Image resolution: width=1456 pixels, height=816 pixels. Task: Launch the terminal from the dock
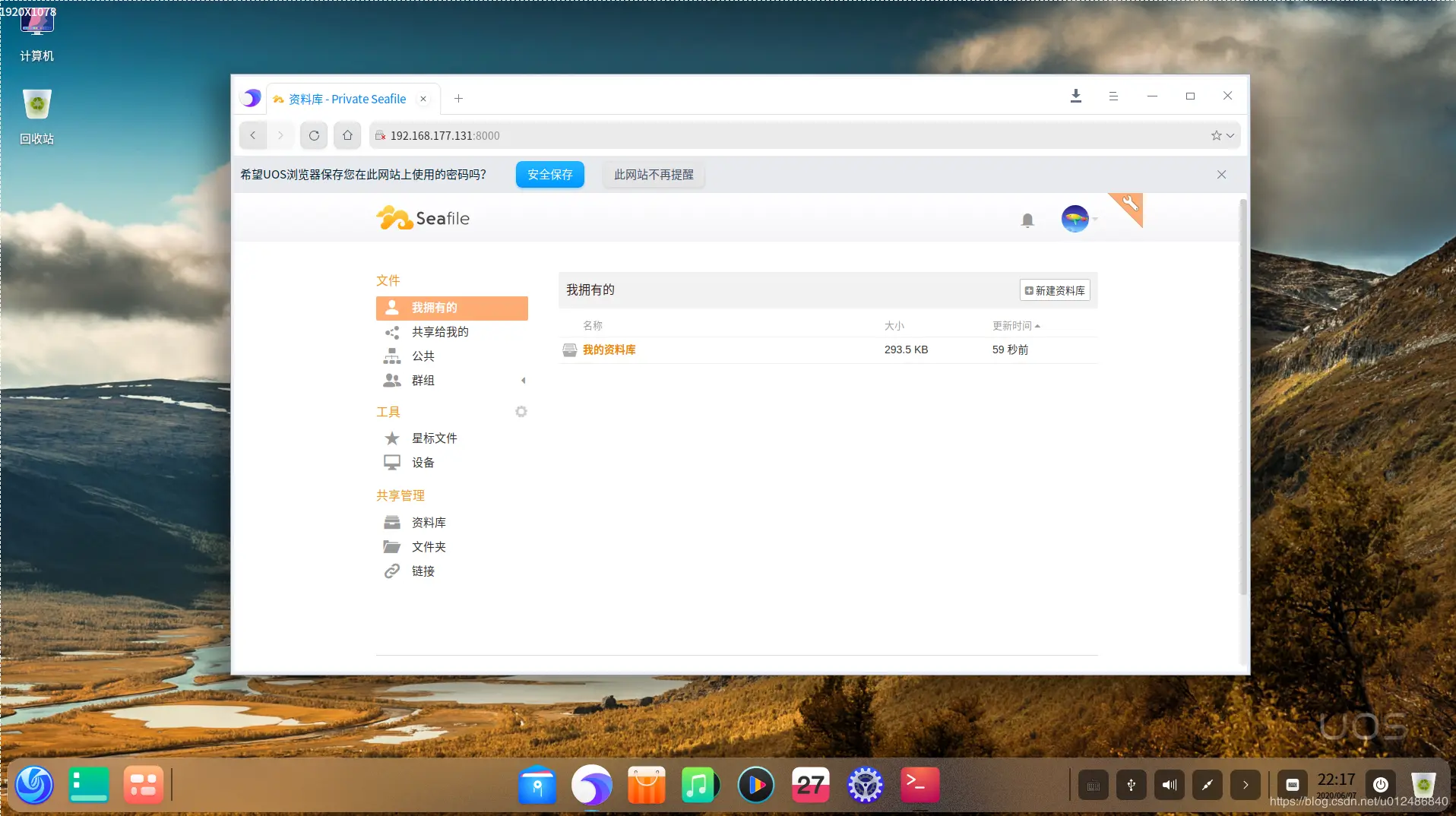[919, 785]
